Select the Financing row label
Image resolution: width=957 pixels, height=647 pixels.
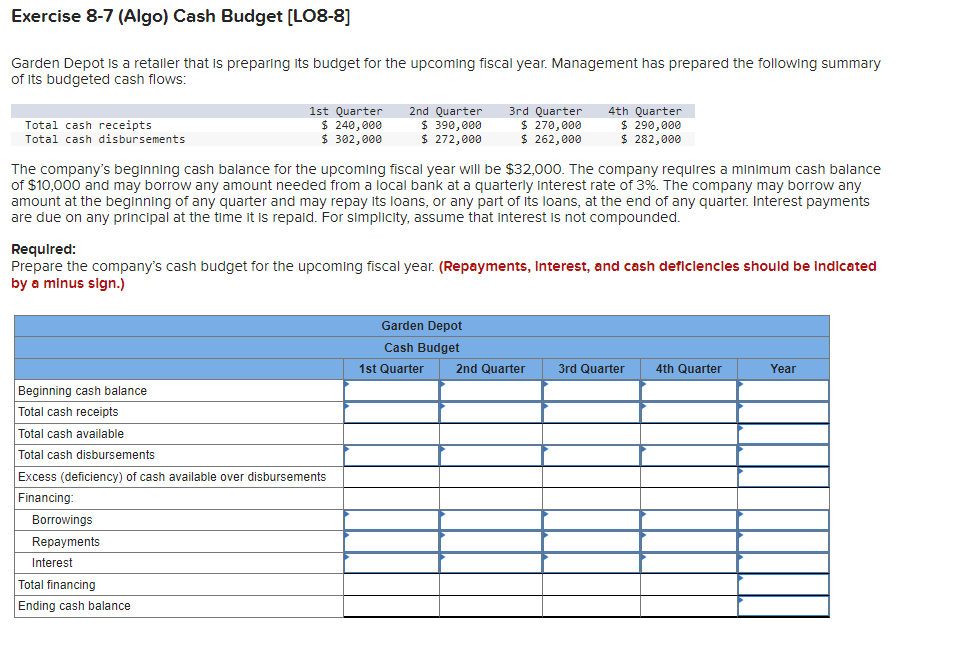44,497
